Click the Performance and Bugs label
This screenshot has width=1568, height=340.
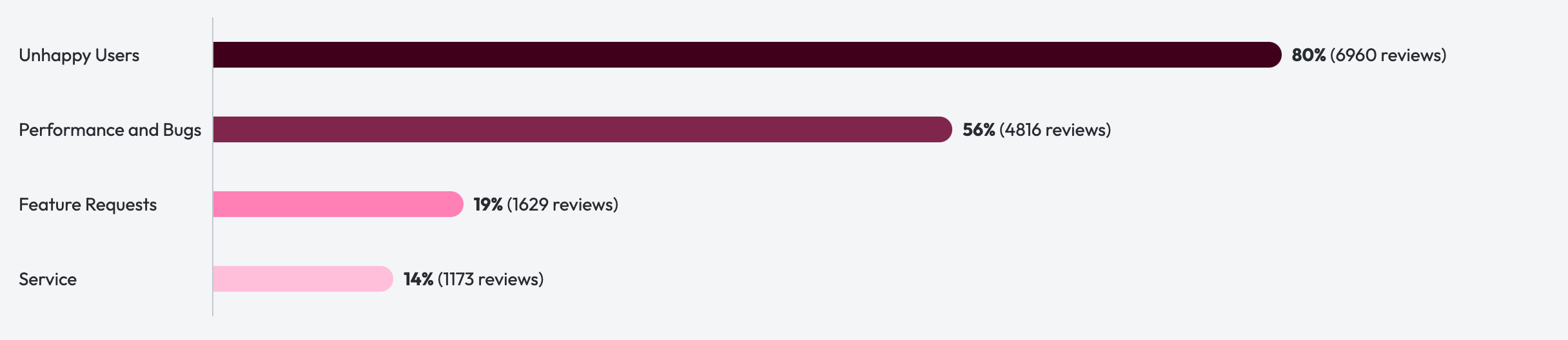pos(110,130)
